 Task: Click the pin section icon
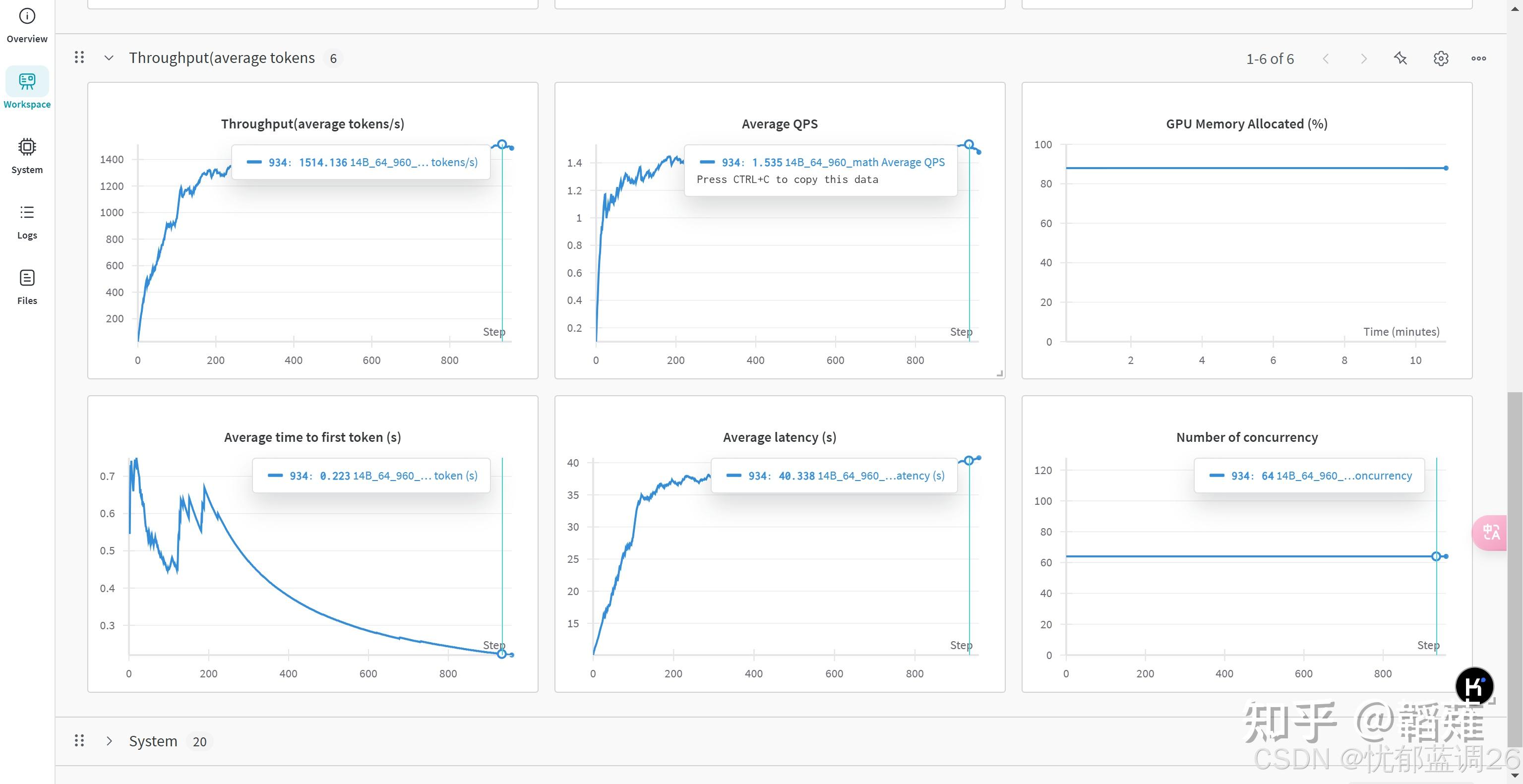coord(1400,59)
